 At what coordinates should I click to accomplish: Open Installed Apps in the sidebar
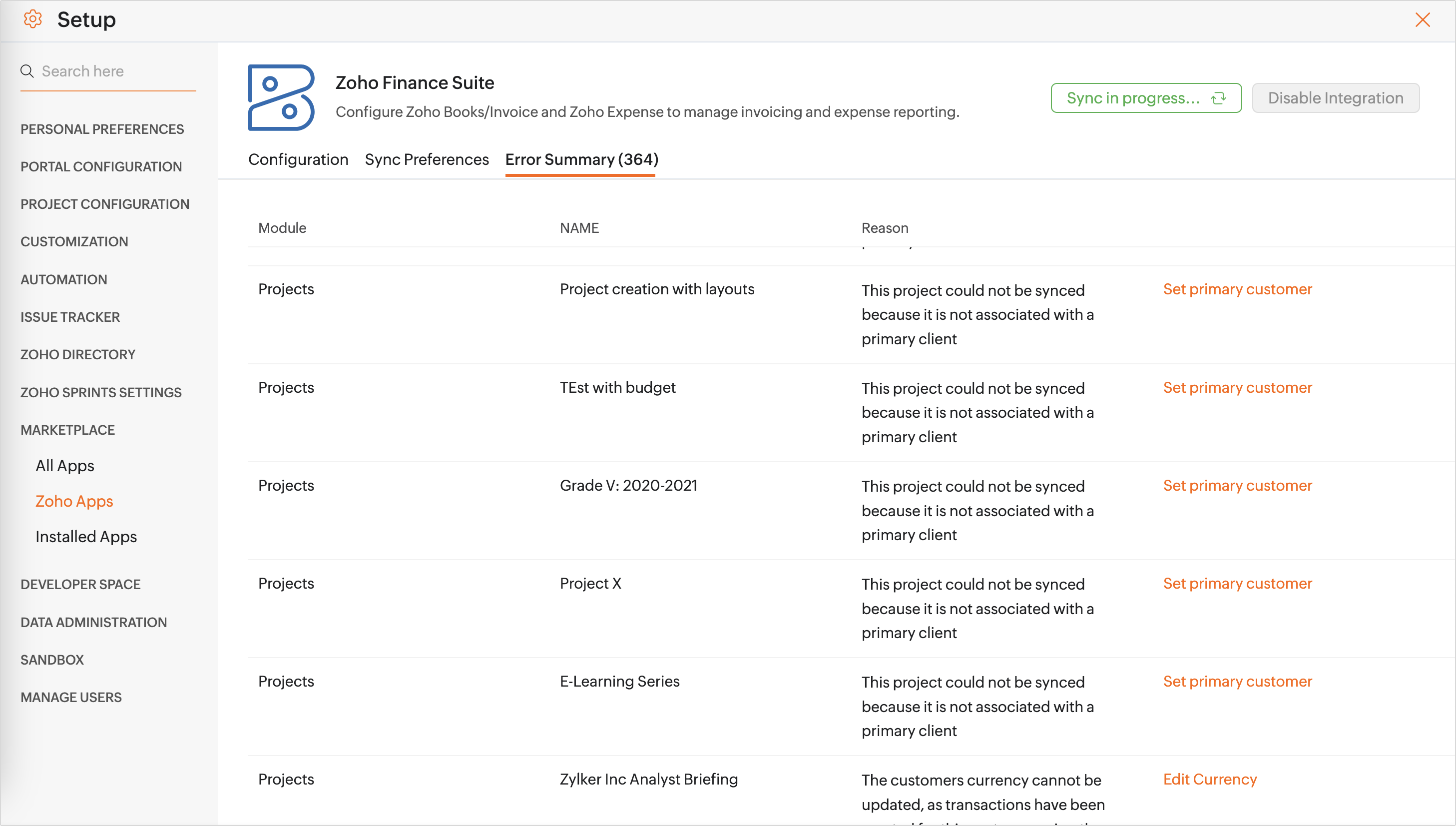pos(86,537)
